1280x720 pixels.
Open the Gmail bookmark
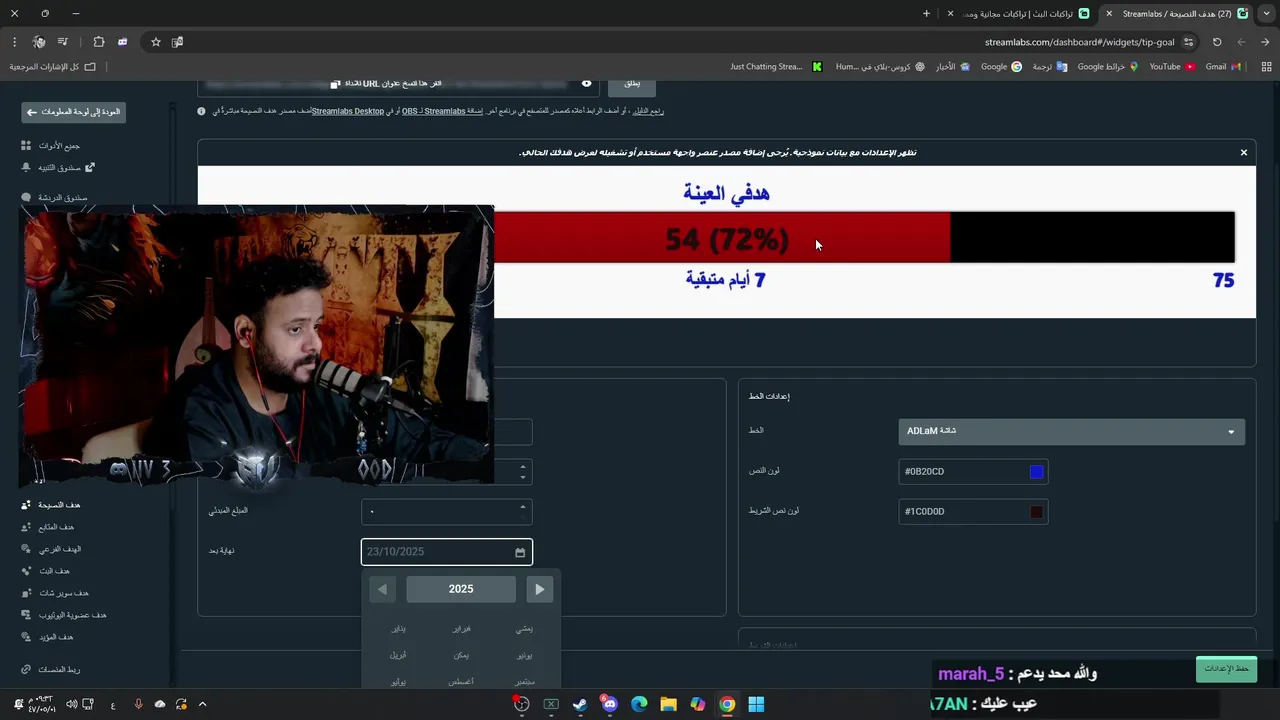pos(1223,67)
